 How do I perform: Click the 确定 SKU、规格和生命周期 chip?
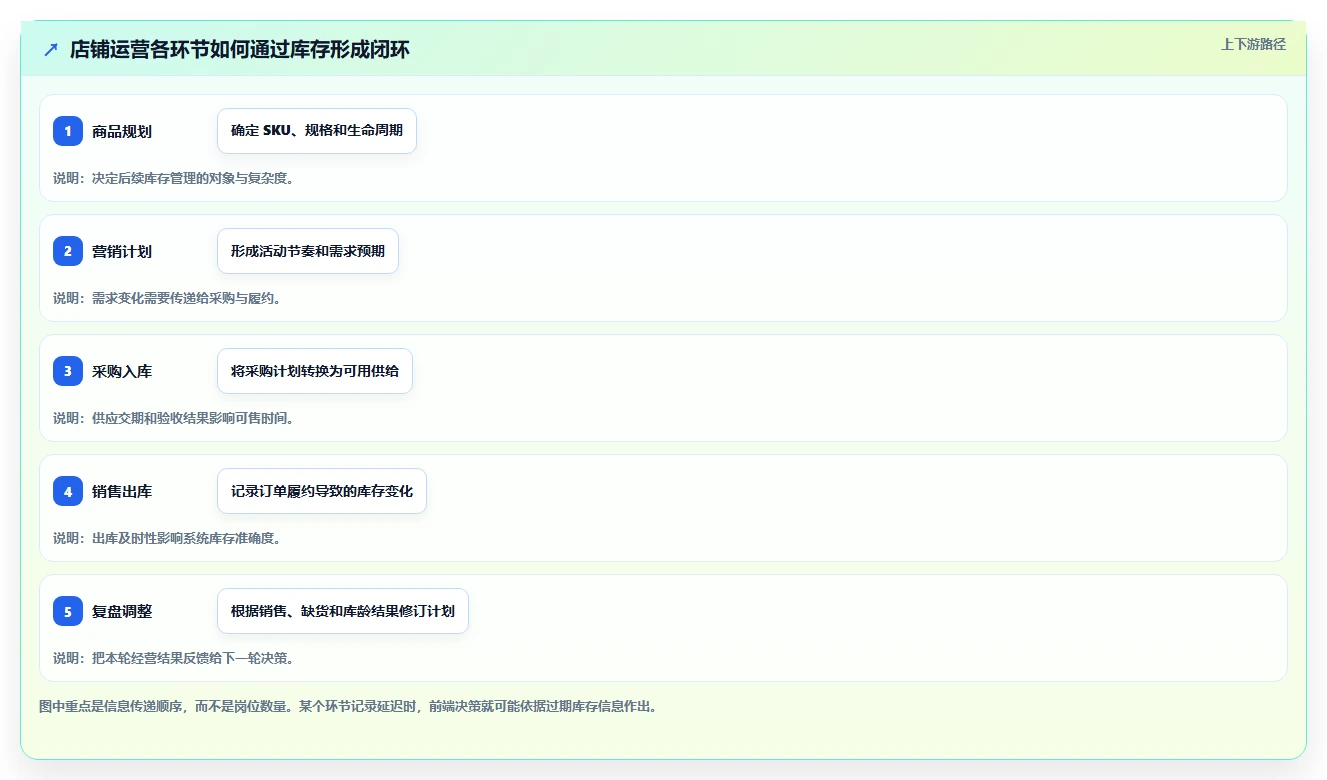tap(317, 131)
